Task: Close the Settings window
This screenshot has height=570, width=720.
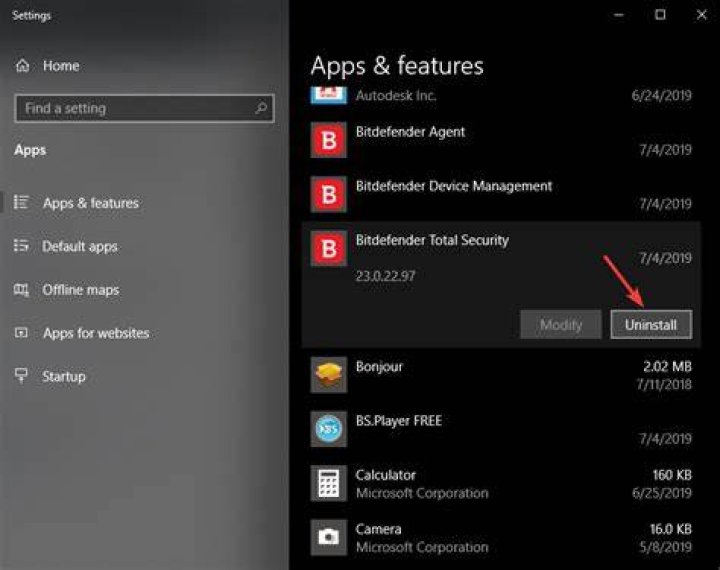Action: pyautogui.click(x=702, y=15)
